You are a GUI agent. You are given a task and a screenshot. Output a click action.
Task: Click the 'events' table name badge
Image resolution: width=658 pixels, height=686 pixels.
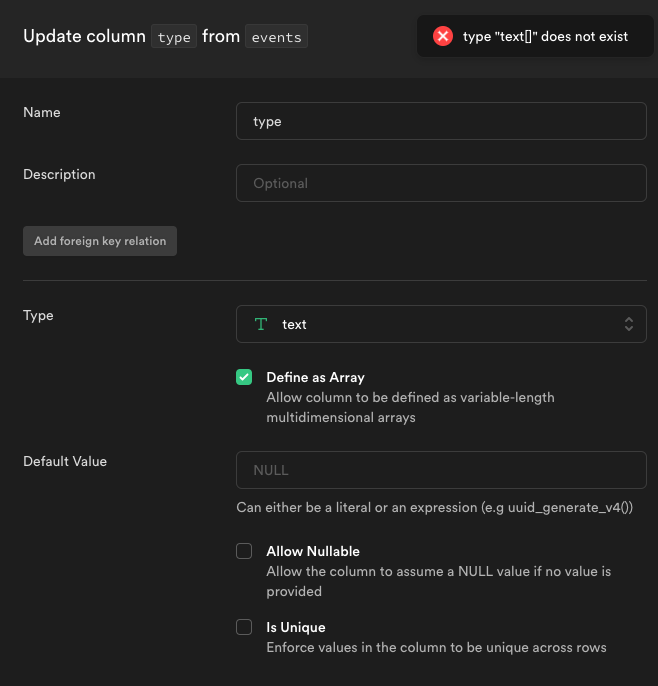276,37
